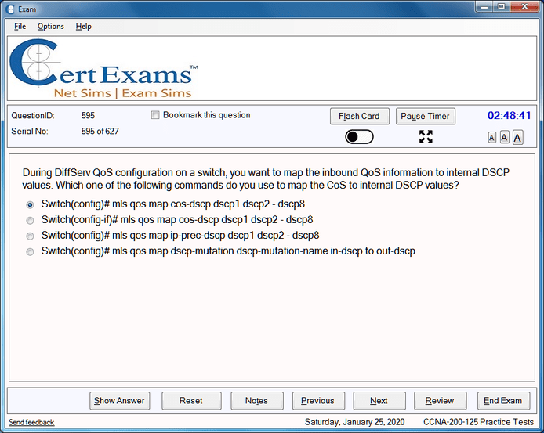Open the Help menu
The width and height of the screenshot is (544, 433).
(x=84, y=26)
